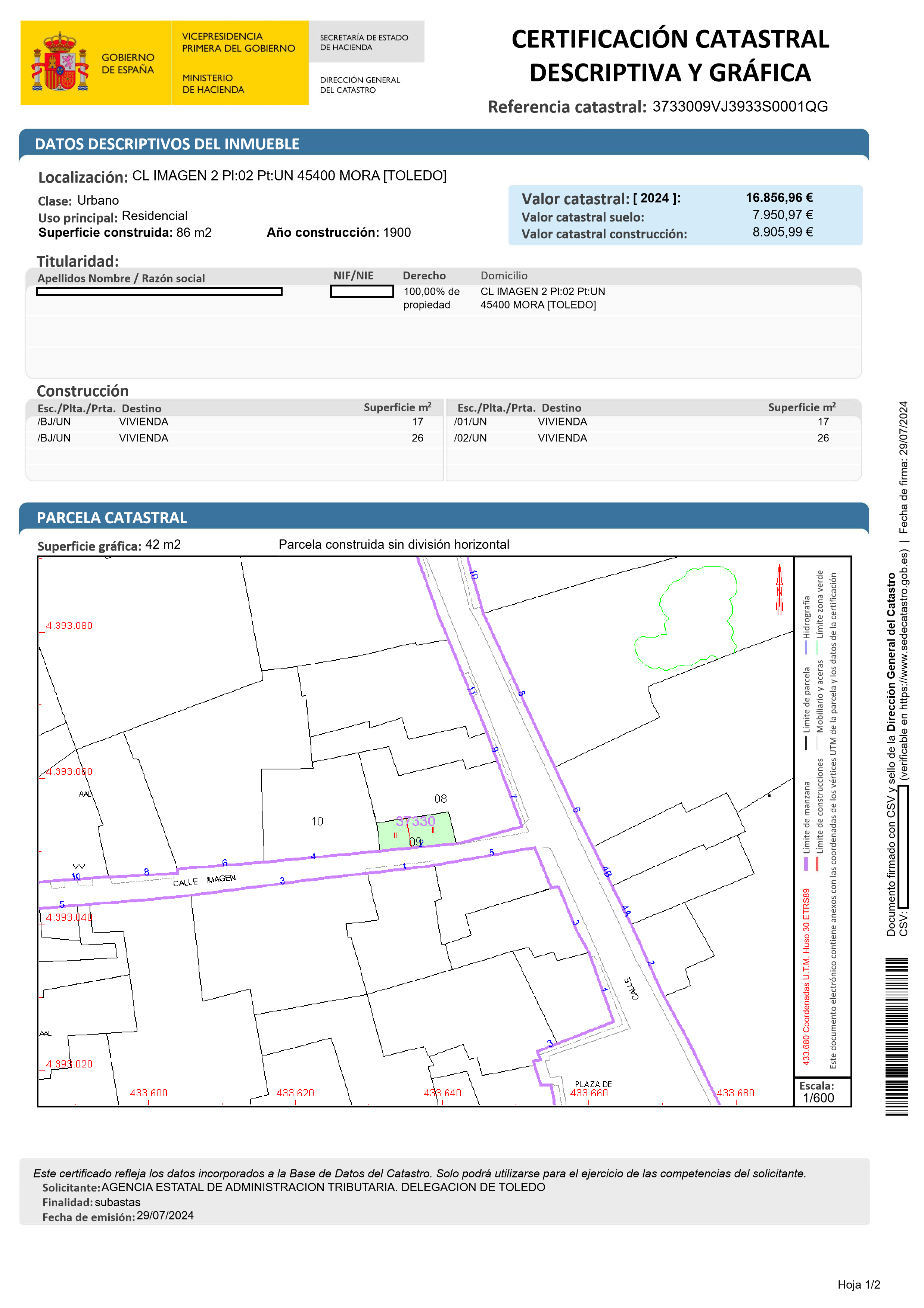Click the Spanish coat of arms emblem

(x=60, y=63)
